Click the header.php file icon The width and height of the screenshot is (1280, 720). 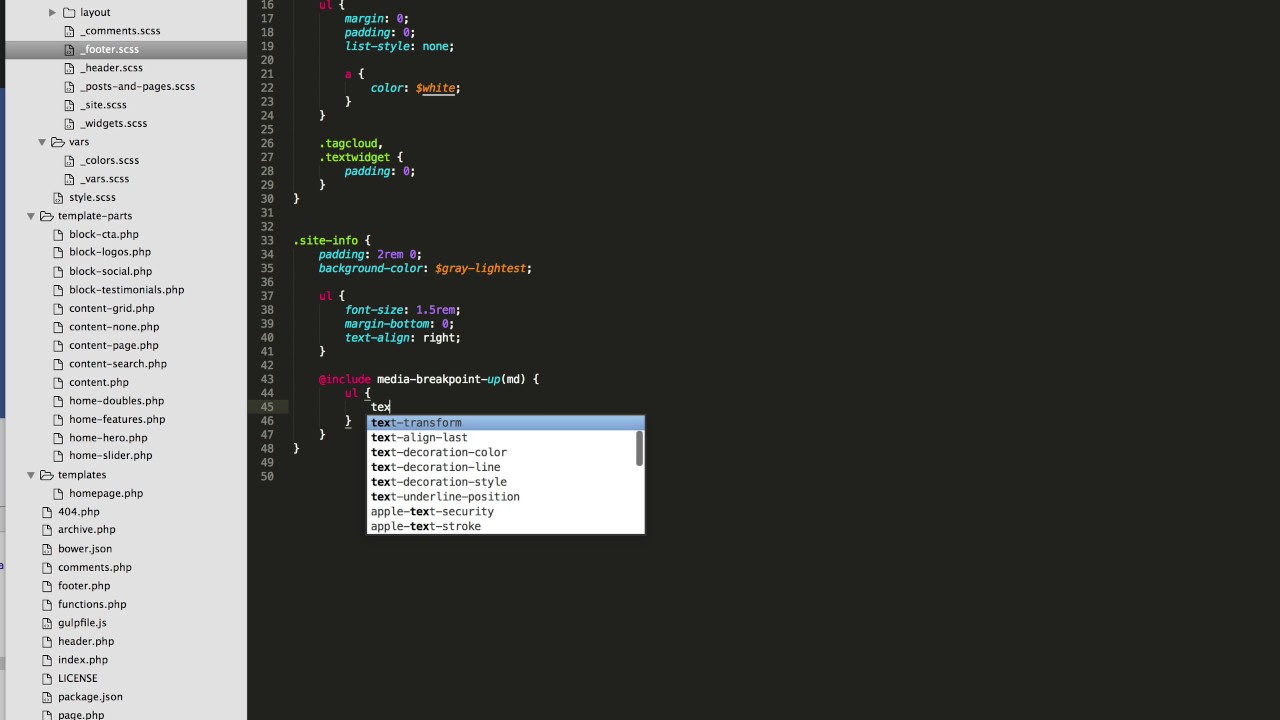tap(47, 641)
